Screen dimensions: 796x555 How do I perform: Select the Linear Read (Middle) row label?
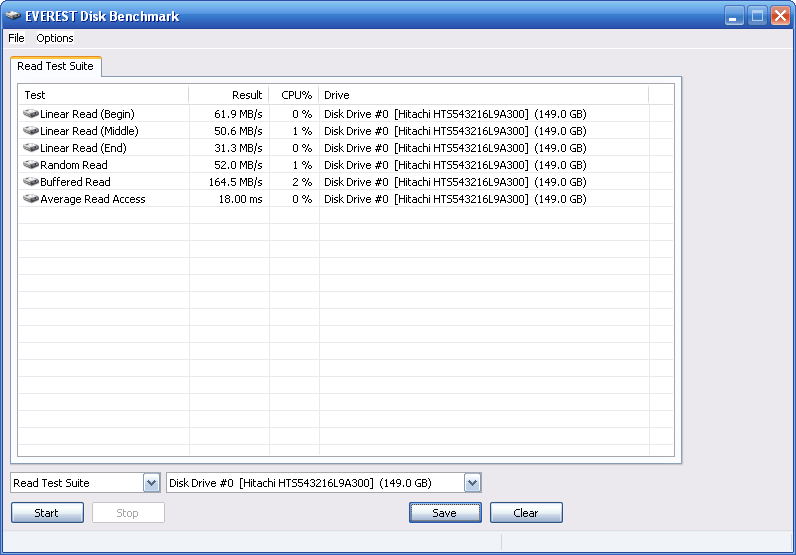pyautogui.click(x=89, y=131)
